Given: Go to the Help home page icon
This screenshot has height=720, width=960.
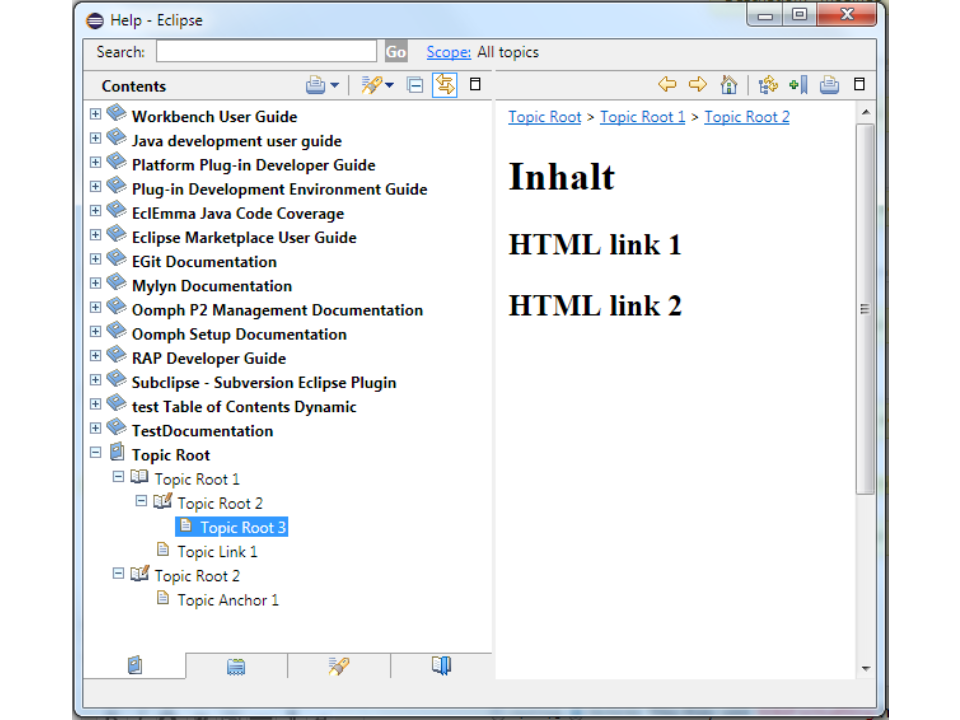Looking at the screenshot, I should 729,85.
